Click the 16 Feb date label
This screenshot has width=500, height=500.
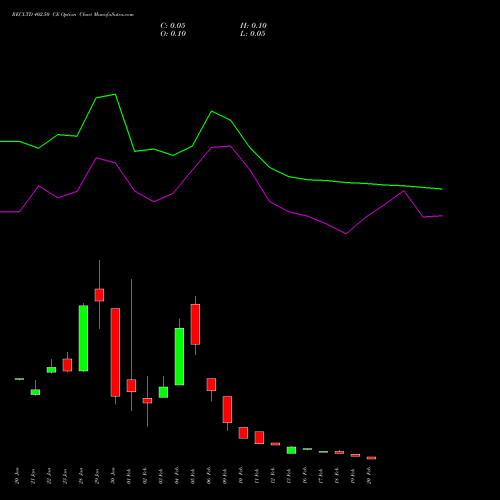click(x=305, y=476)
